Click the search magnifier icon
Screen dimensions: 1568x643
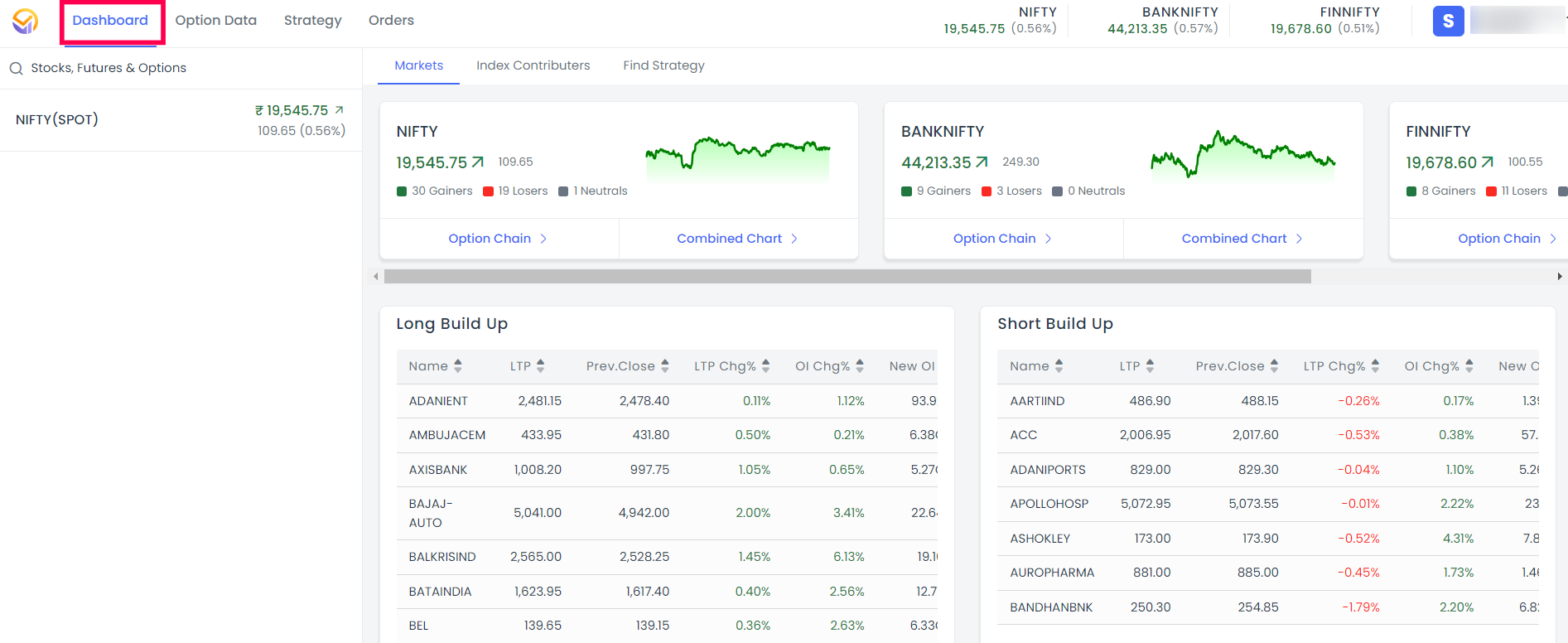(16, 68)
